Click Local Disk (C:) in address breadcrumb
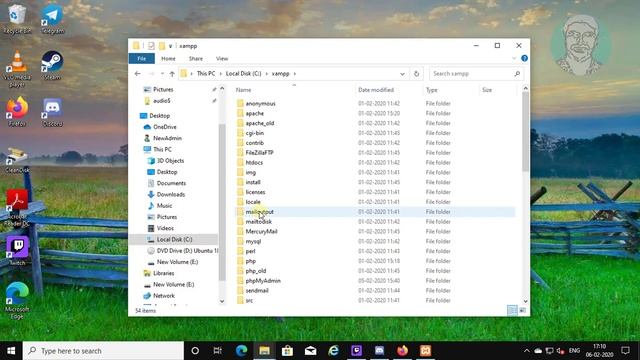This screenshot has width=640, height=360. click(x=243, y=74)
